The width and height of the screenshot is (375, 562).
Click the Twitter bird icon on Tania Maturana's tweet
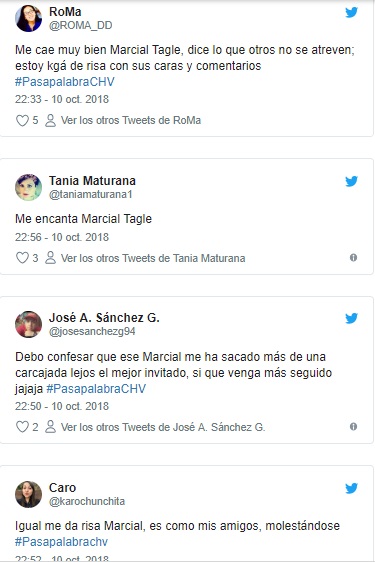(351, 181)
